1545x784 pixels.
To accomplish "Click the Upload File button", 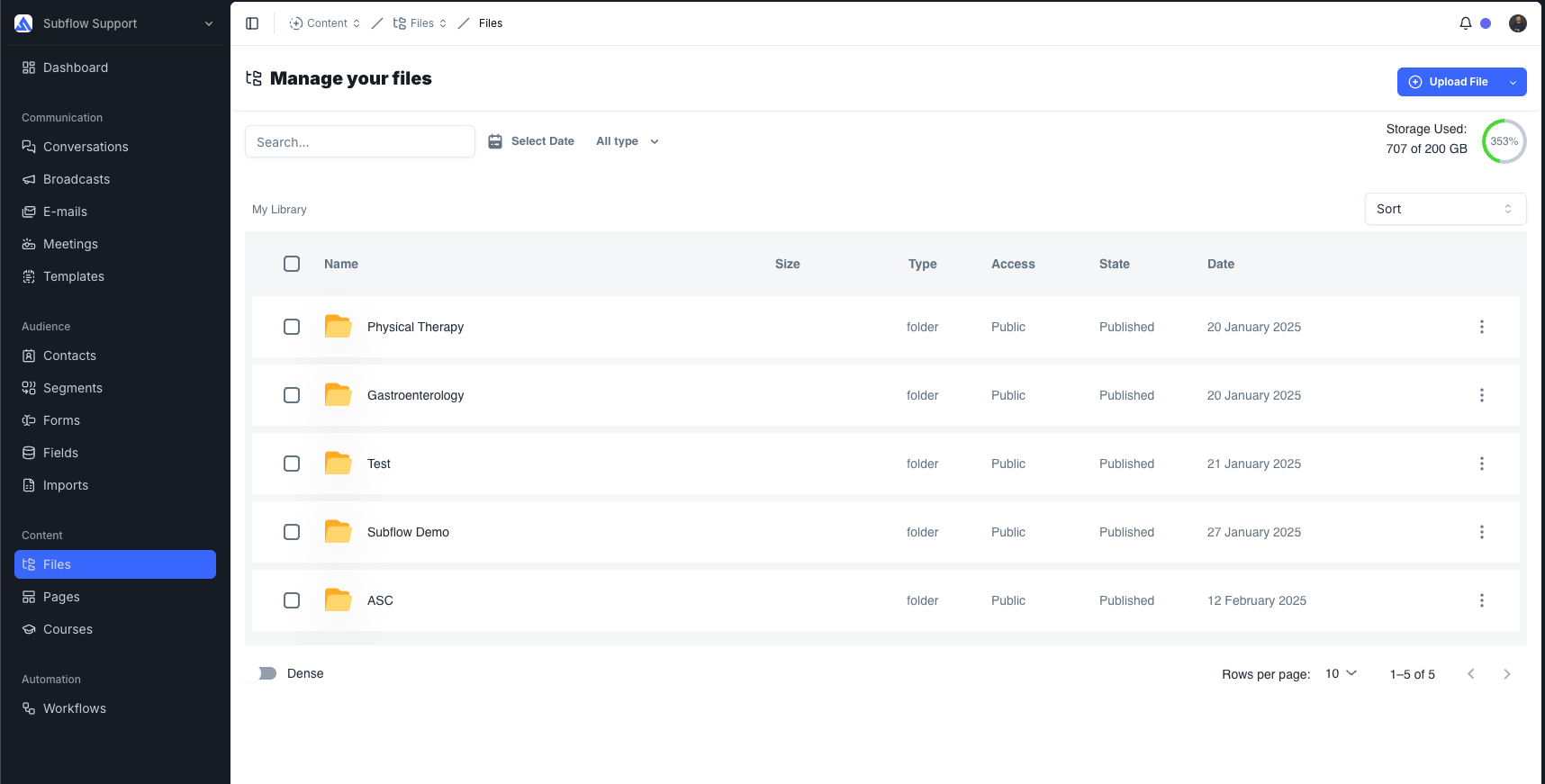I will click(x=1449, y=82).
